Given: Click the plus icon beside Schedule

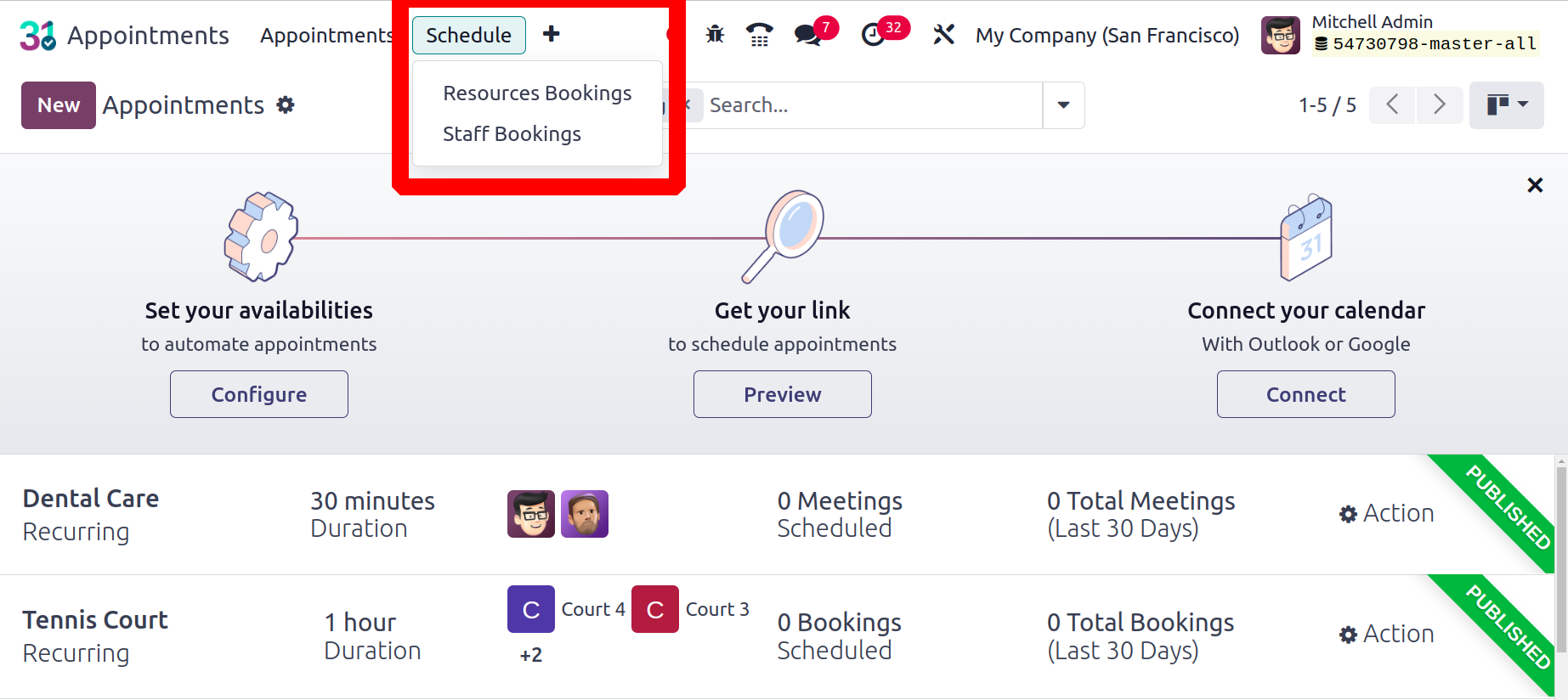Looking at the screenshot, I should (x=552, y=34).
